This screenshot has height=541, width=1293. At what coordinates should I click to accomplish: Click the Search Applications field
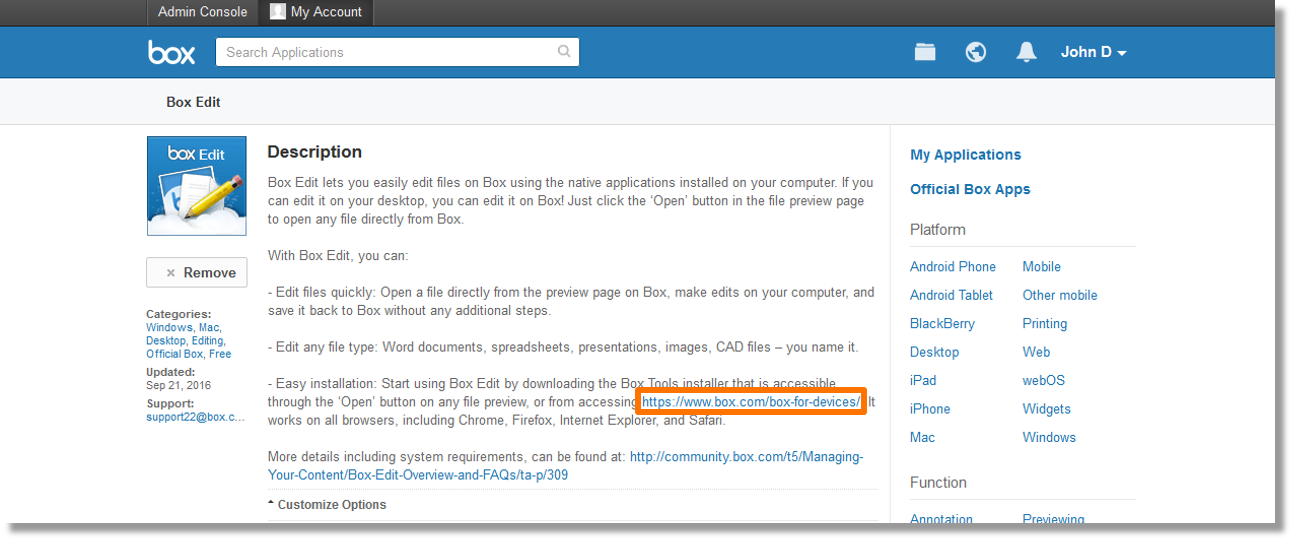[397, 52]
